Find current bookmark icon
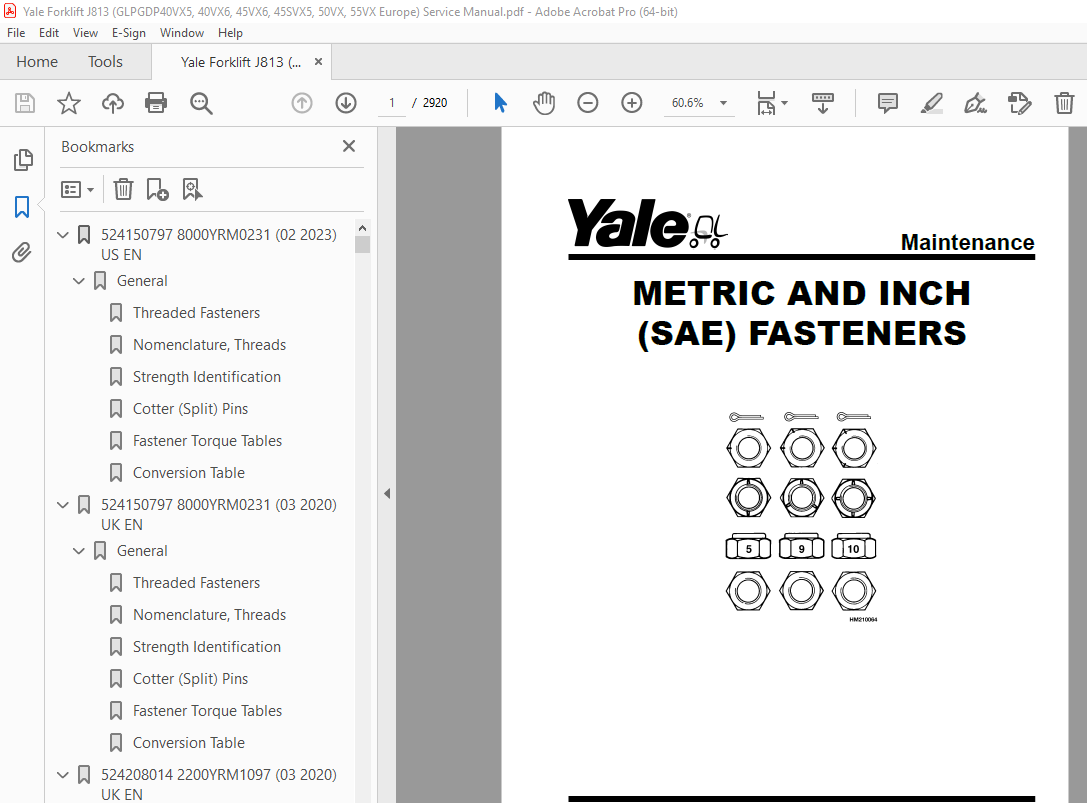This screenshot has height=803, width=1087. 192,189
